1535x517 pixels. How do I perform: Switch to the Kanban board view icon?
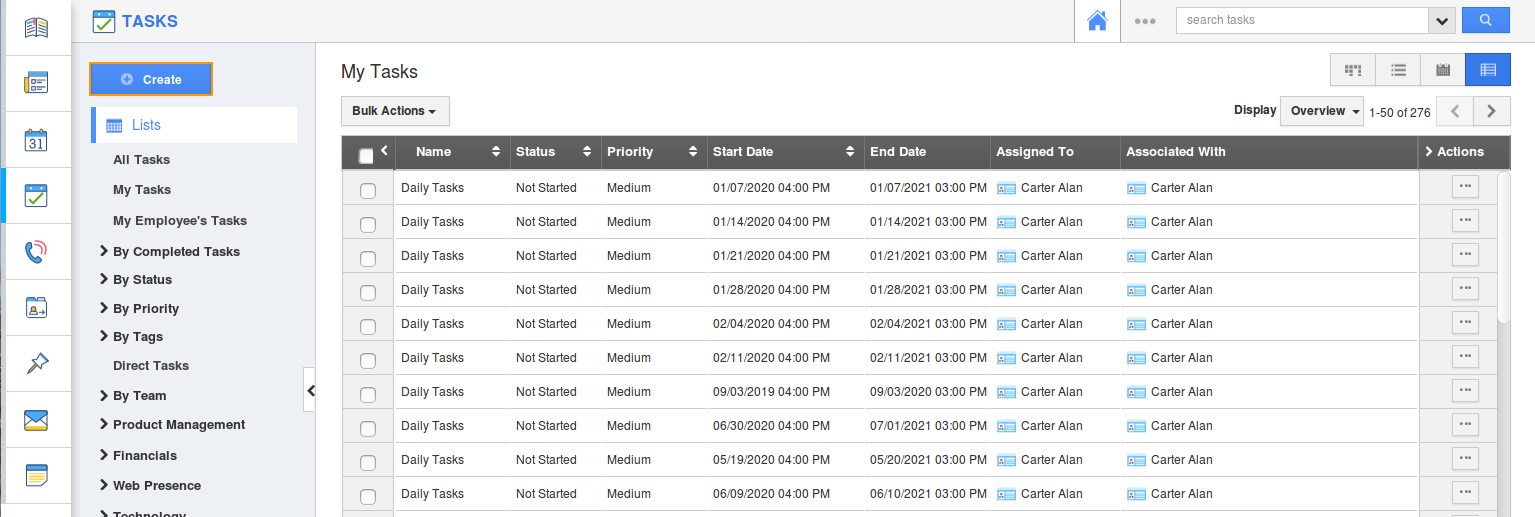click(1352, 70)
